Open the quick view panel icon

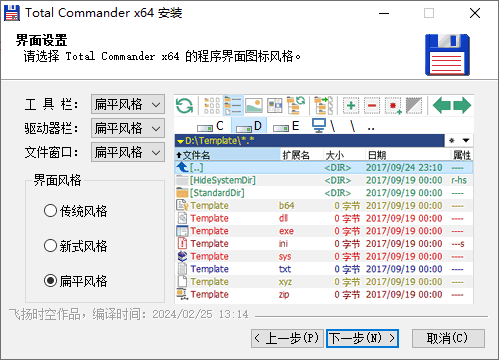tap(275, 106)
